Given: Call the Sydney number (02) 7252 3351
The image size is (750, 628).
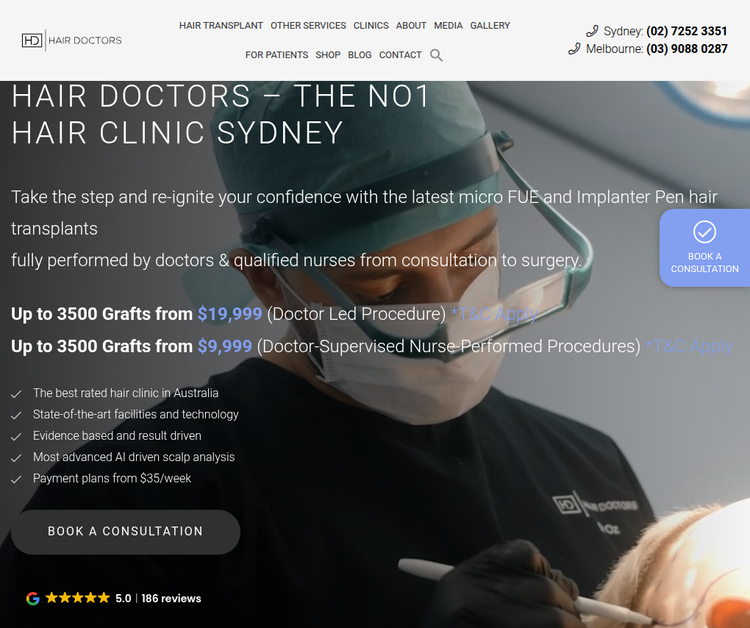Looking at the screenshot, I should [686, 31].
